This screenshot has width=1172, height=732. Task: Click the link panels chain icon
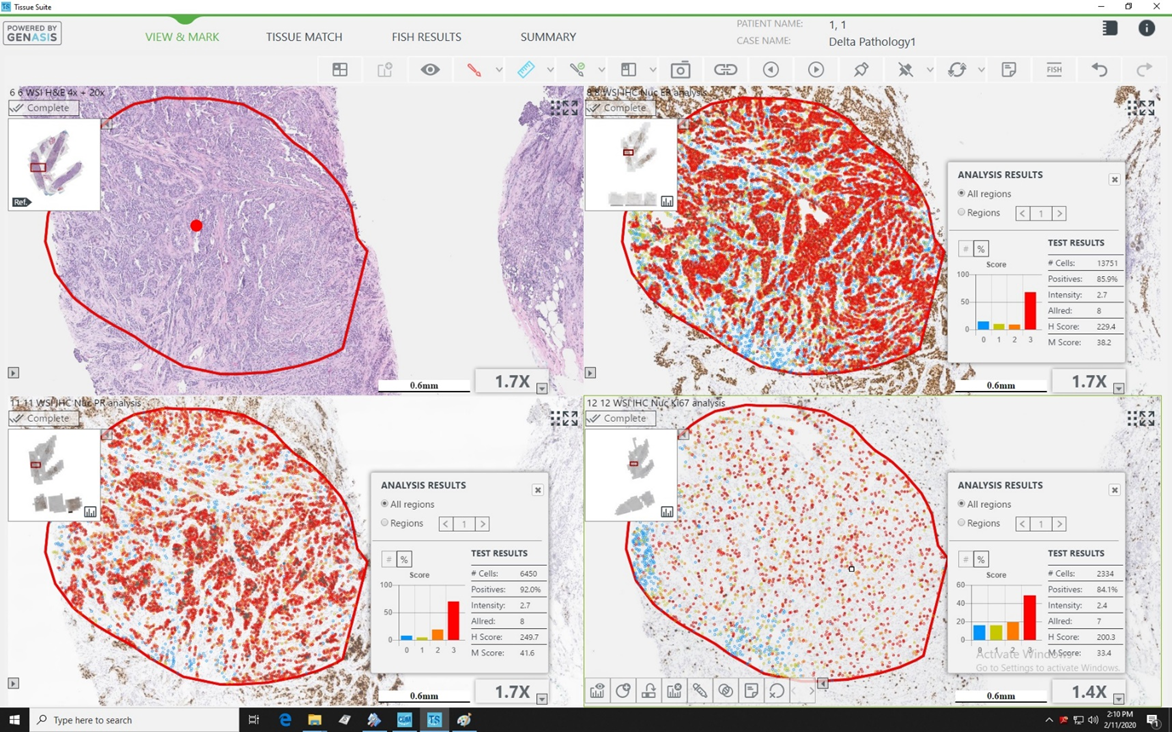[725, 70]
